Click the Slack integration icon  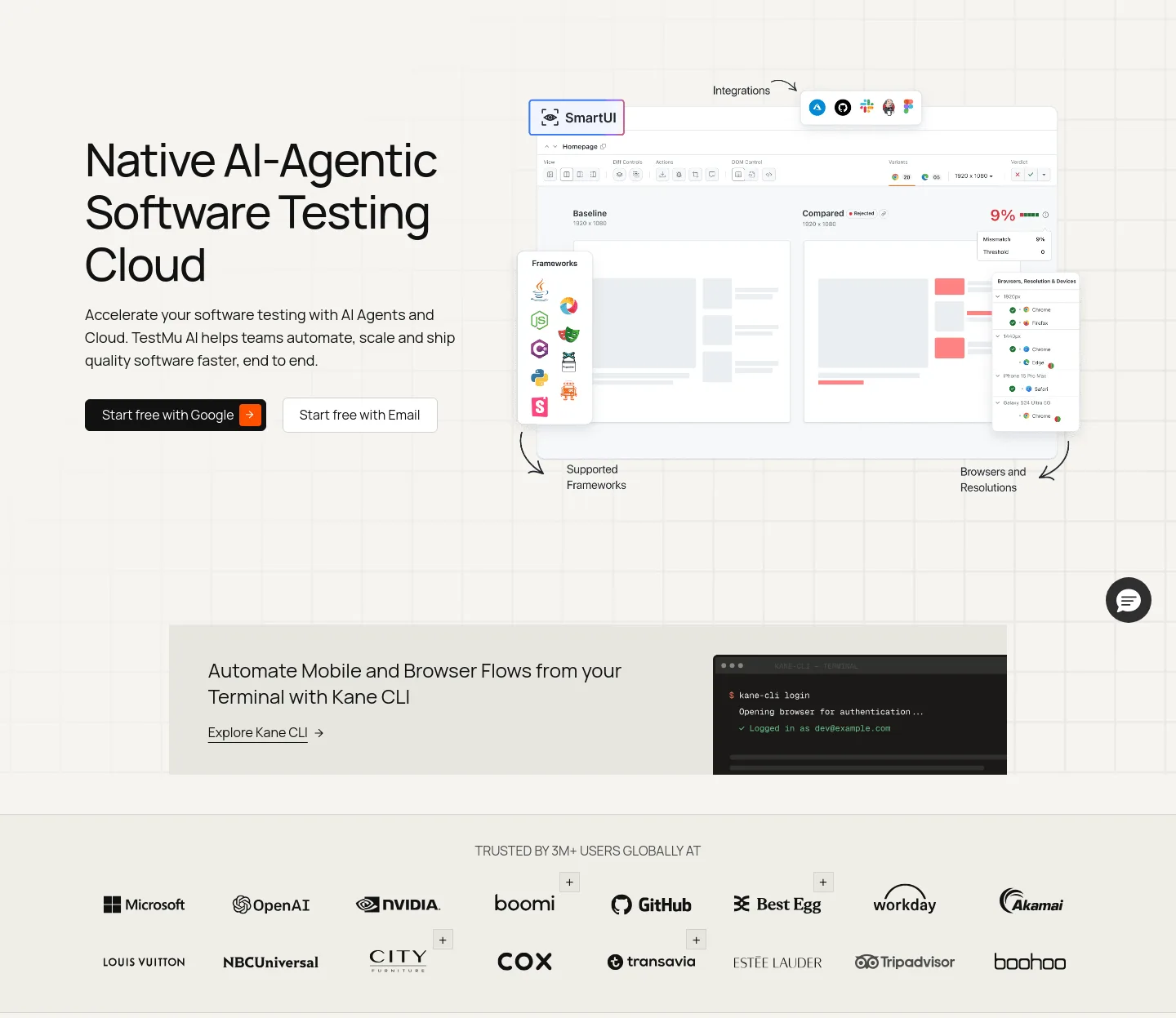point(866,107)
